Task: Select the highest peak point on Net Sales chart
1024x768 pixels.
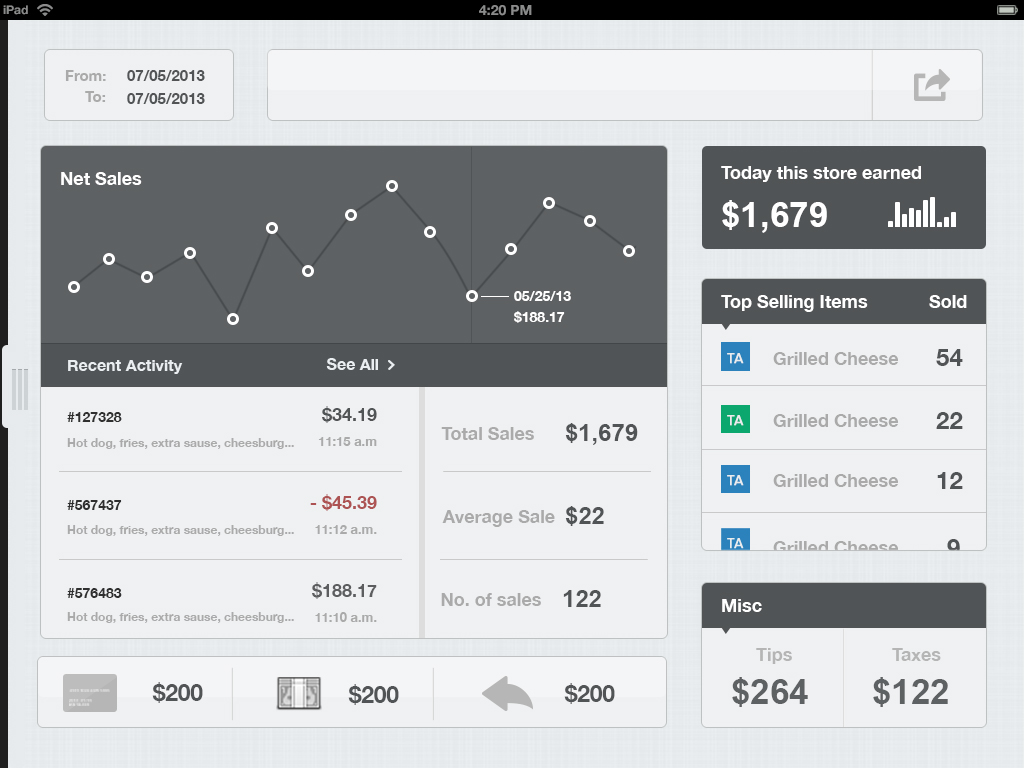Action: [392, 186]
